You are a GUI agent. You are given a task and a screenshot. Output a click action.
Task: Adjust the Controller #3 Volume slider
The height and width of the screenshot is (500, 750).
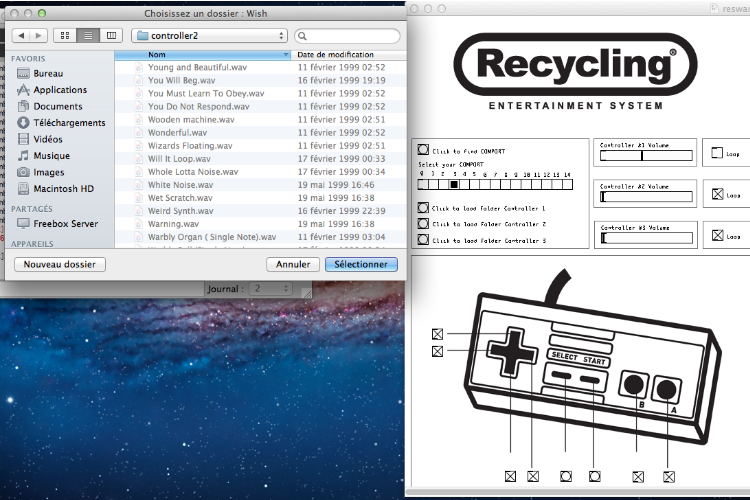(x=646, y=238)
